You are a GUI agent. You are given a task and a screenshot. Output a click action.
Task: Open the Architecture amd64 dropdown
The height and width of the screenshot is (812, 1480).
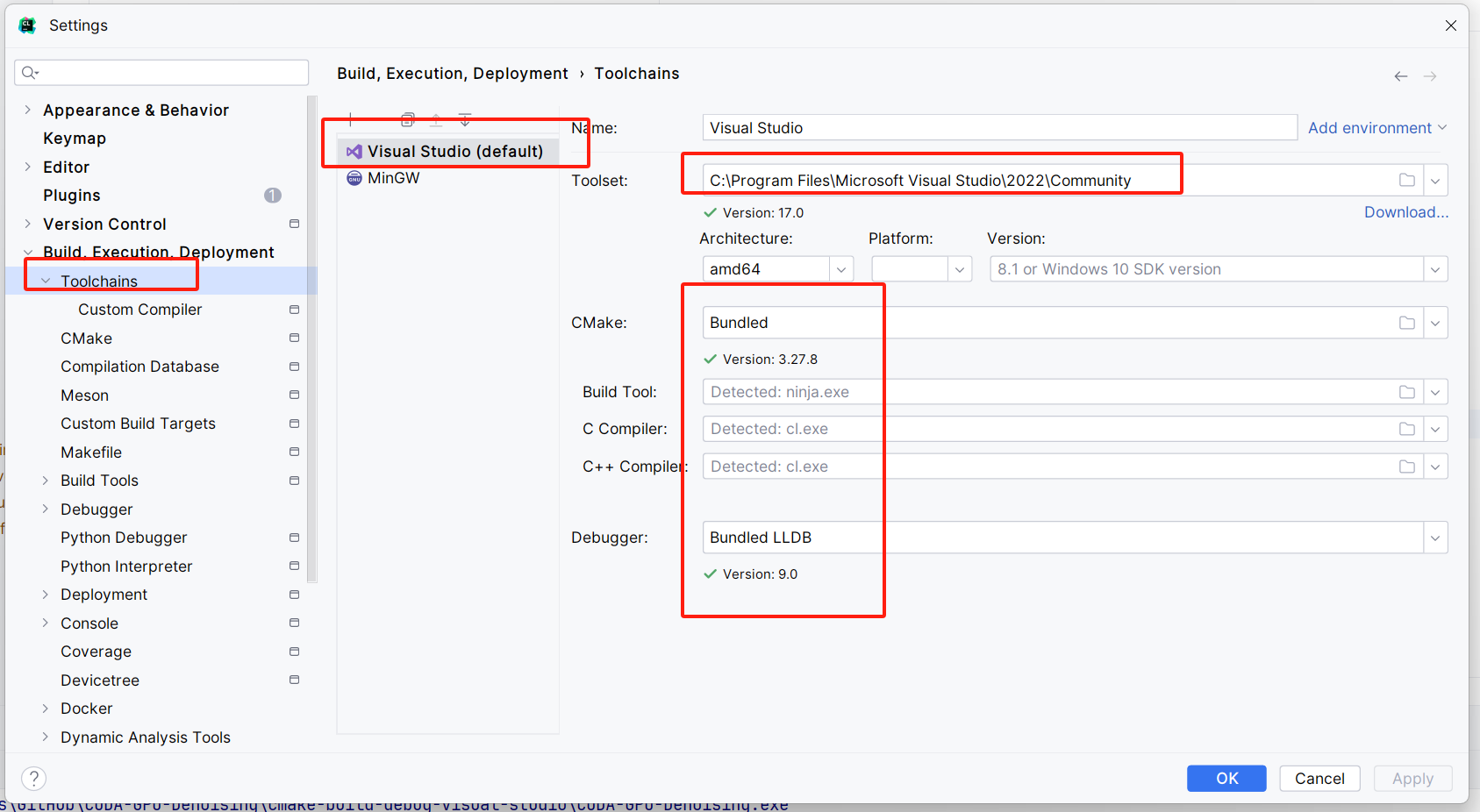(841, 269)
